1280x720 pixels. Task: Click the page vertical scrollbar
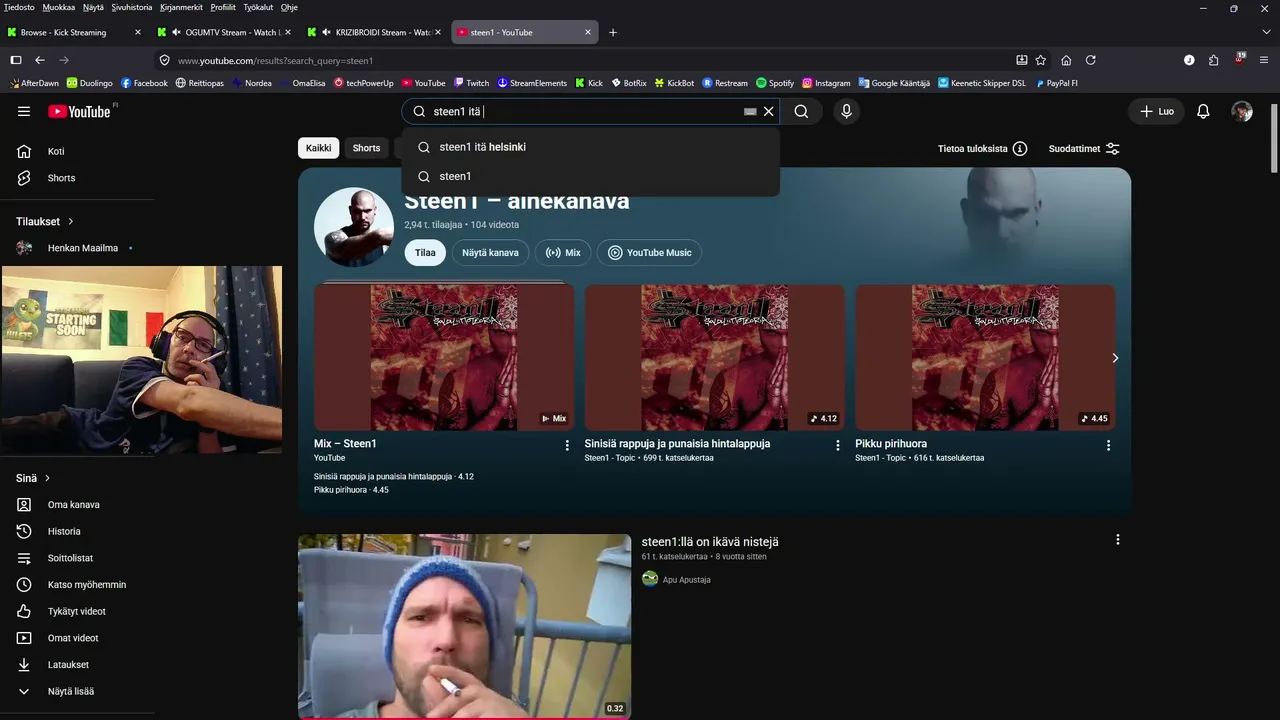[1273, 140]
